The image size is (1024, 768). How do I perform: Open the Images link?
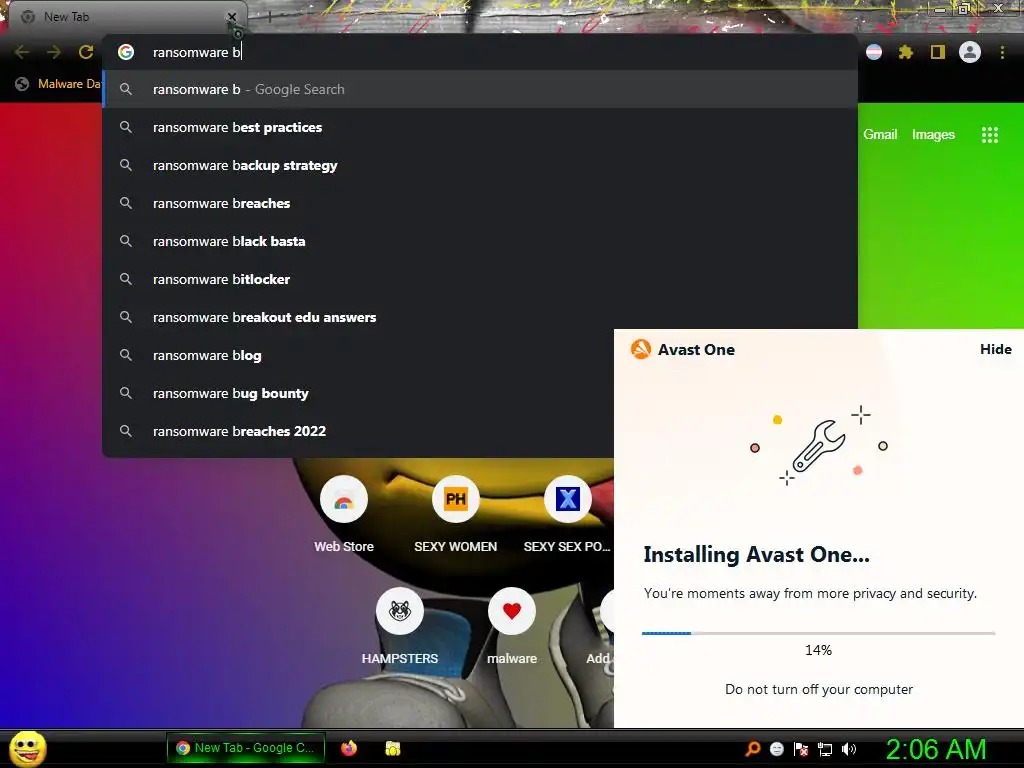click(x=933, y=135)
